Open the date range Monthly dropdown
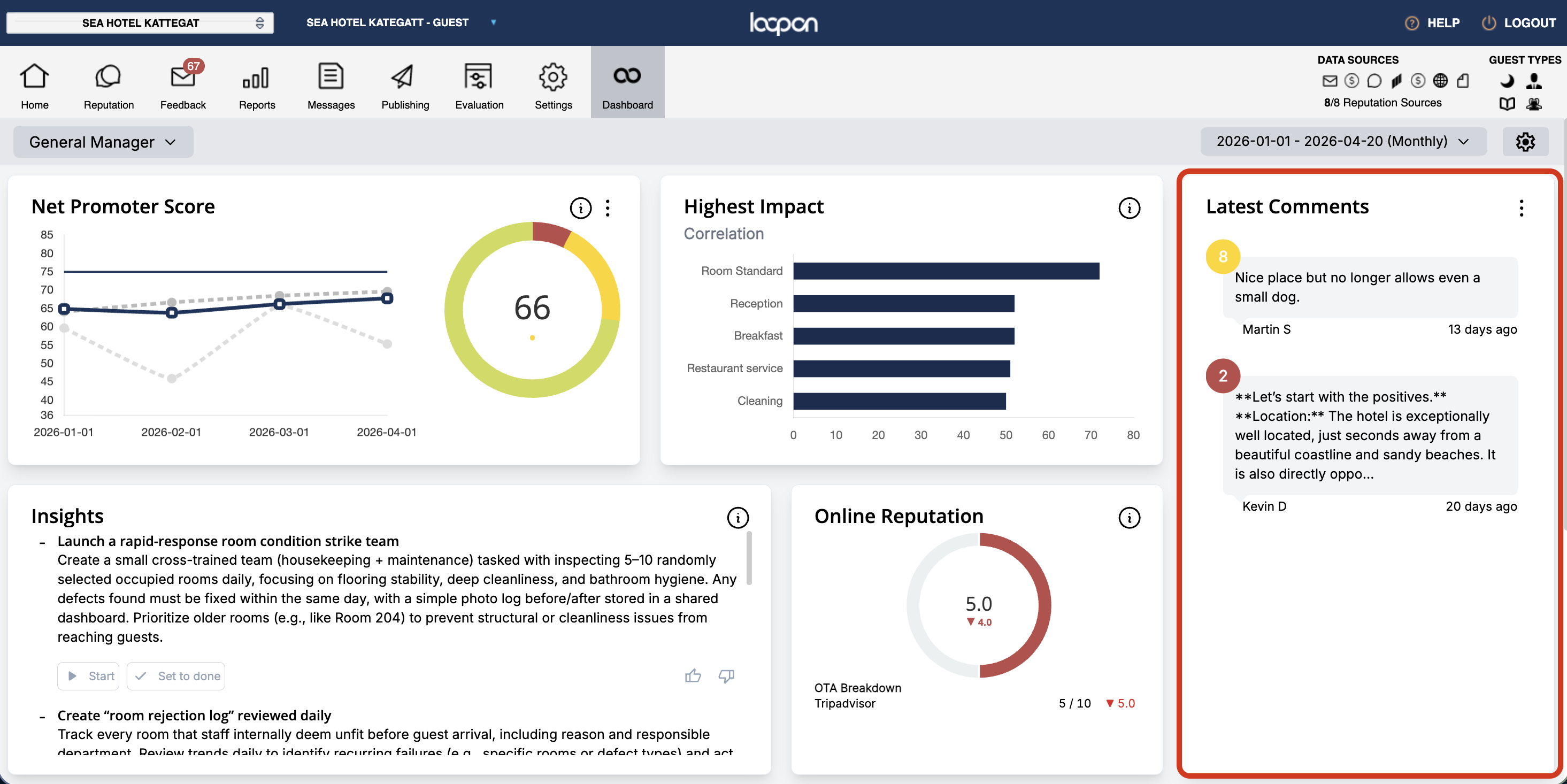The width and height of the screenshot is (1567, 784). (x=1343, y=141)
